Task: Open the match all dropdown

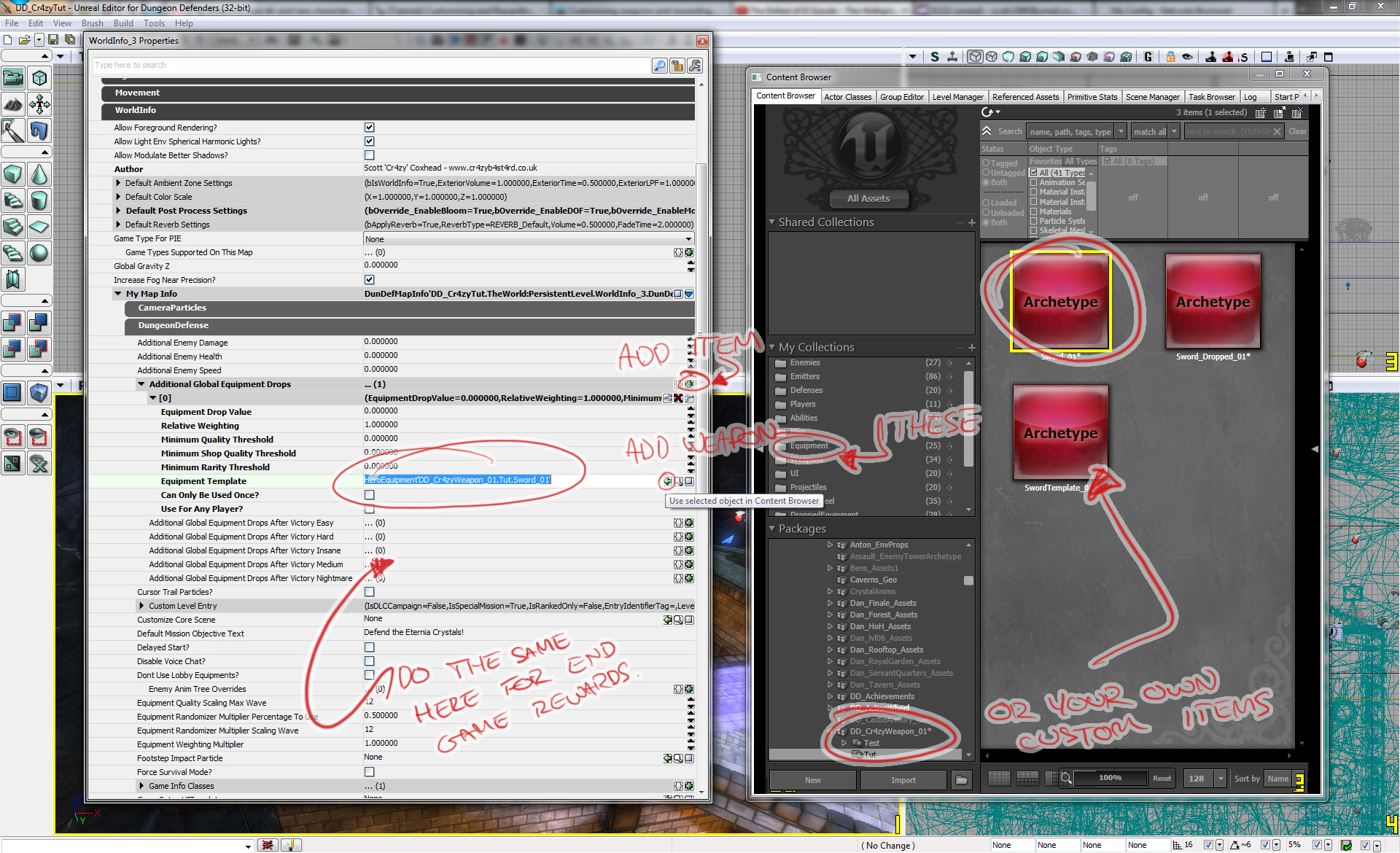Action: (x=1175, y=132)
